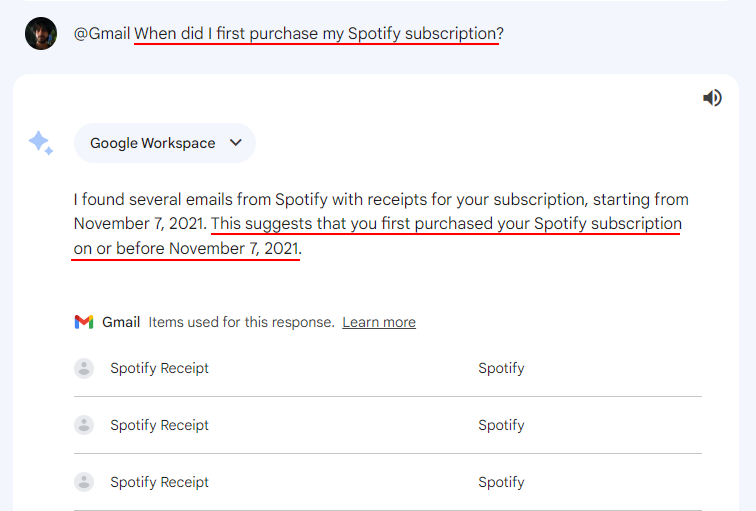Image resolution: width=756 pixels, height=511 pixels.
Task: Click the underlined Spotify subscription question text
Action: point(319,34)
